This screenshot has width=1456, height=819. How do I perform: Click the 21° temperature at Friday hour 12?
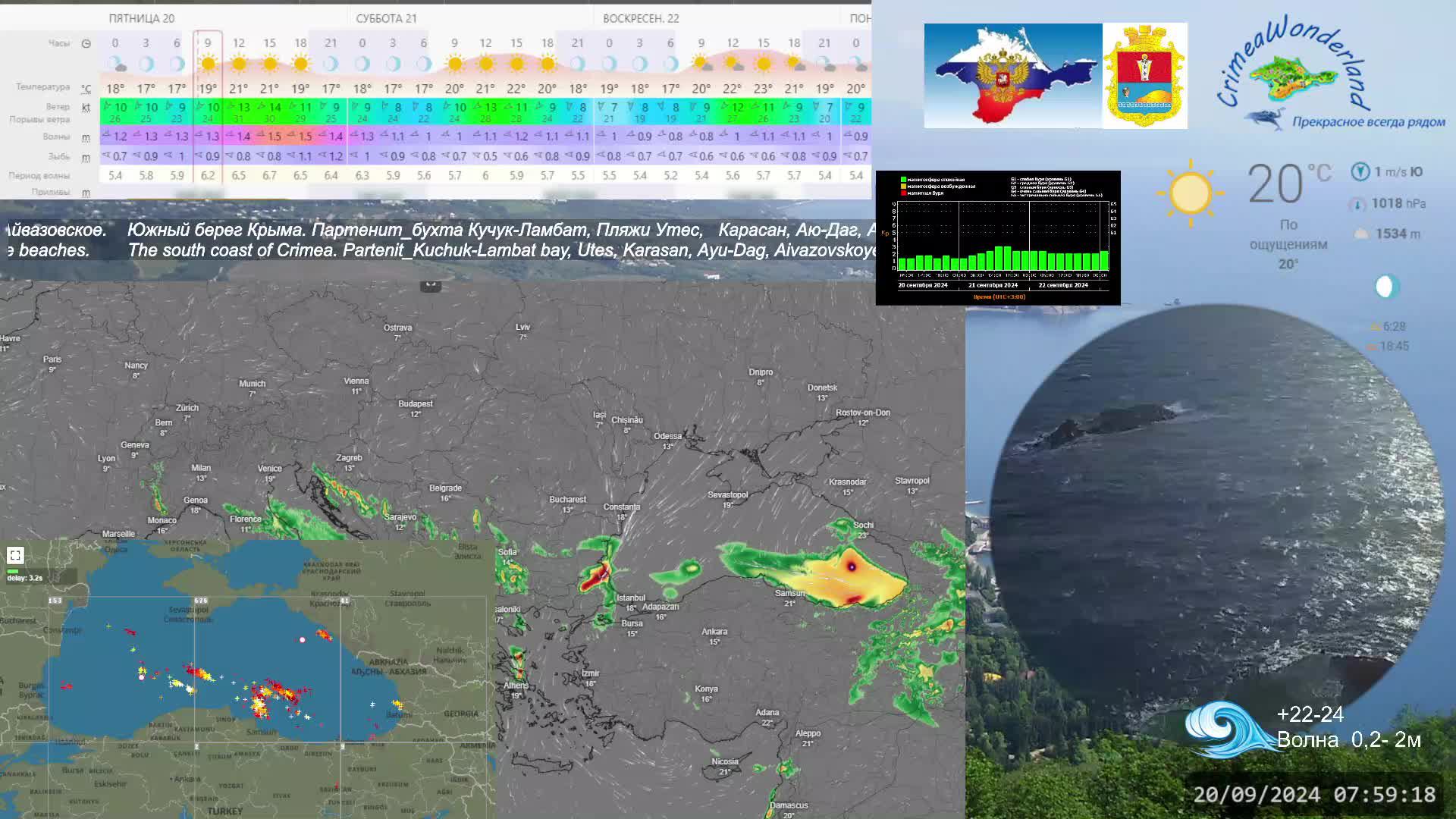click(239, 89)
